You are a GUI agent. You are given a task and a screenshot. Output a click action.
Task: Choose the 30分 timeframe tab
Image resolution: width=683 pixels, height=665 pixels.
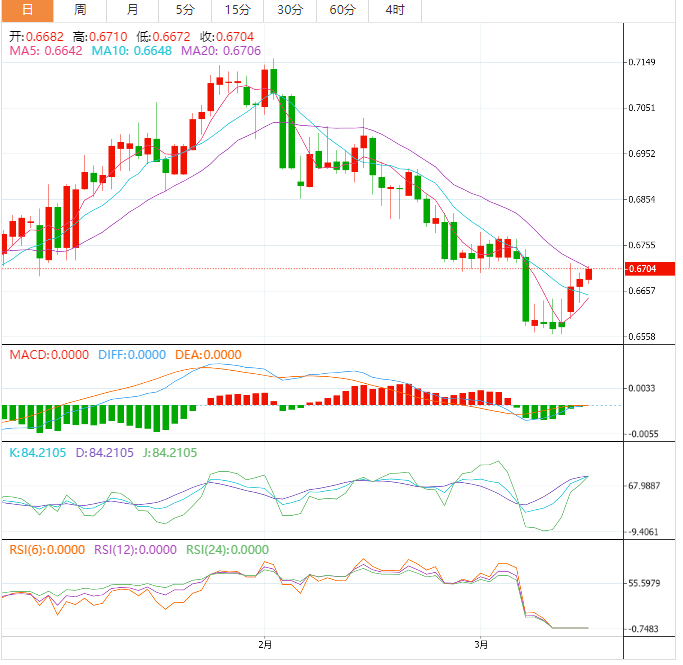pyautogui.click(x=290, y=10)
